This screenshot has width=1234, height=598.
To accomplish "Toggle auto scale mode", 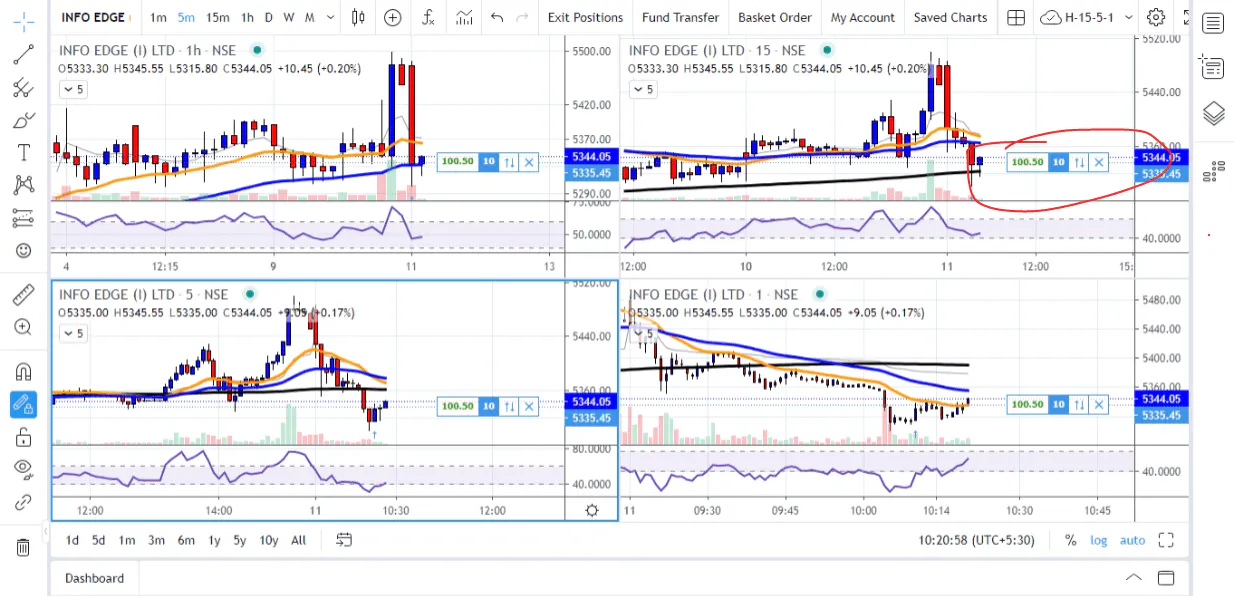I will click(x=1132, y=540).
